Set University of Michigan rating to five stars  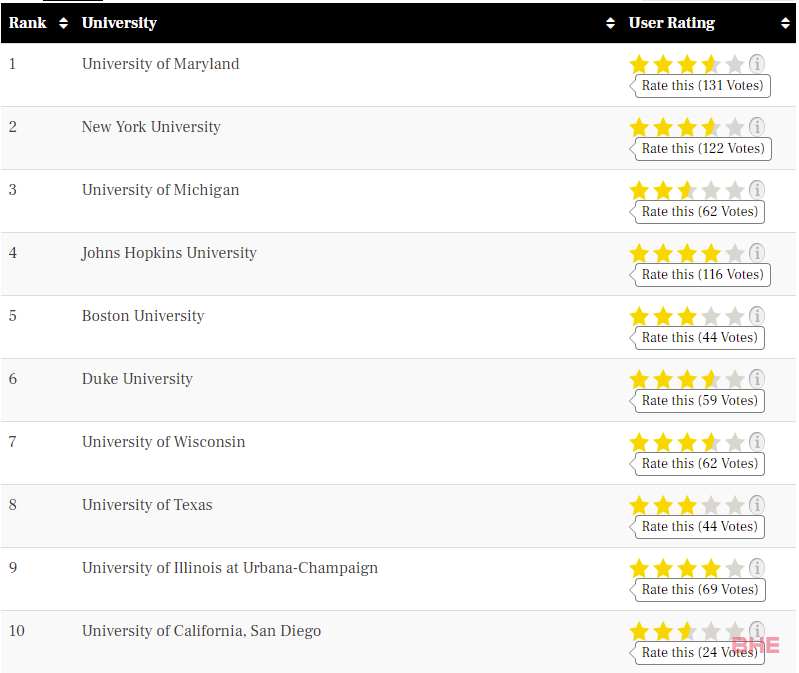point(734,191)
